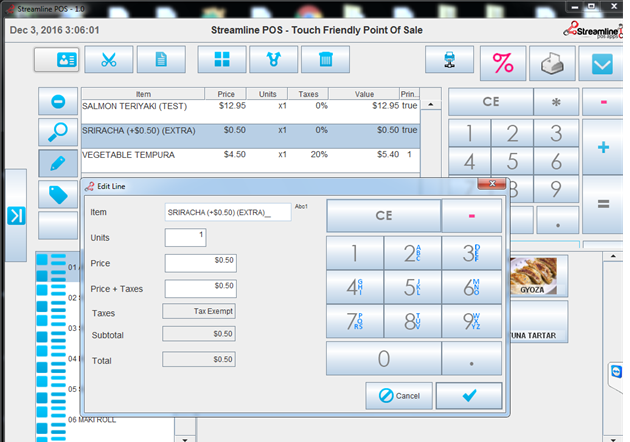Viewport: 630px width, 442px height.
Task: Click the tag attributes button
Action: point(58,194)
